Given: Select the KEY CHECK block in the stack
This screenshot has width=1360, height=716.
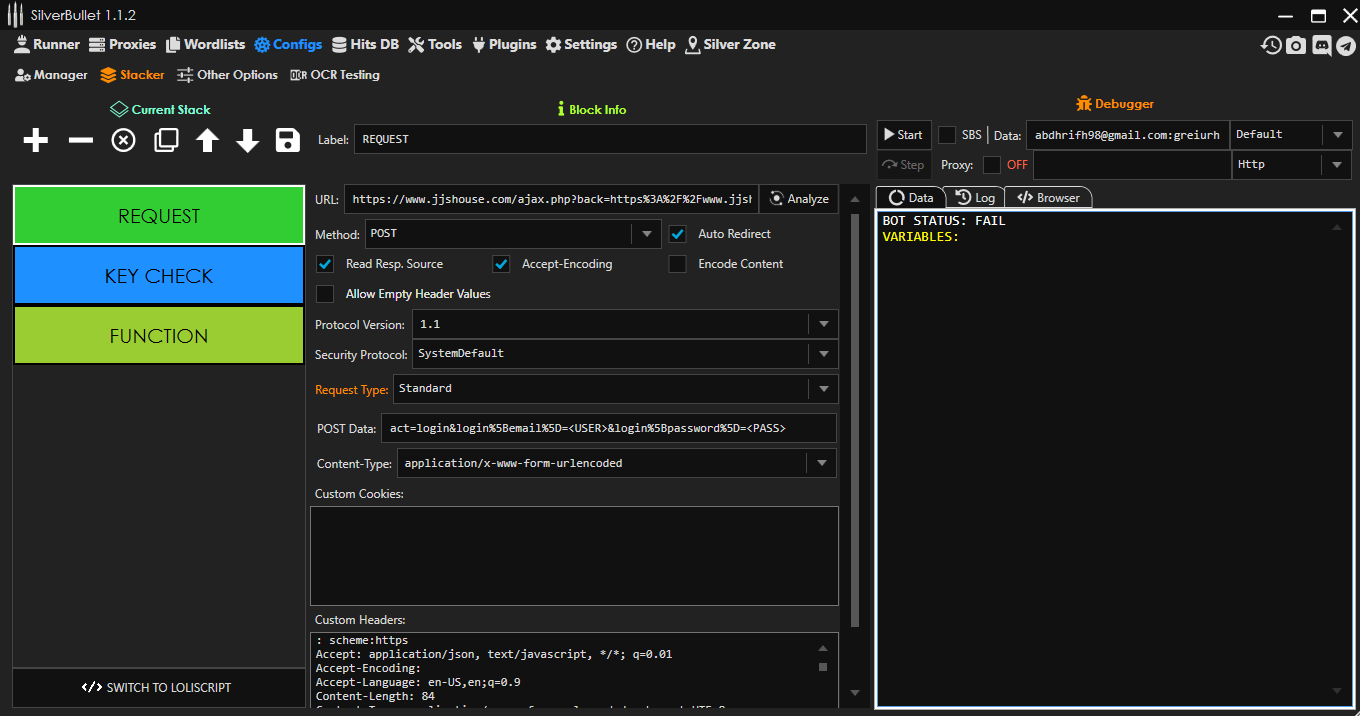Looking at the screenshot, I should [159, 276].
